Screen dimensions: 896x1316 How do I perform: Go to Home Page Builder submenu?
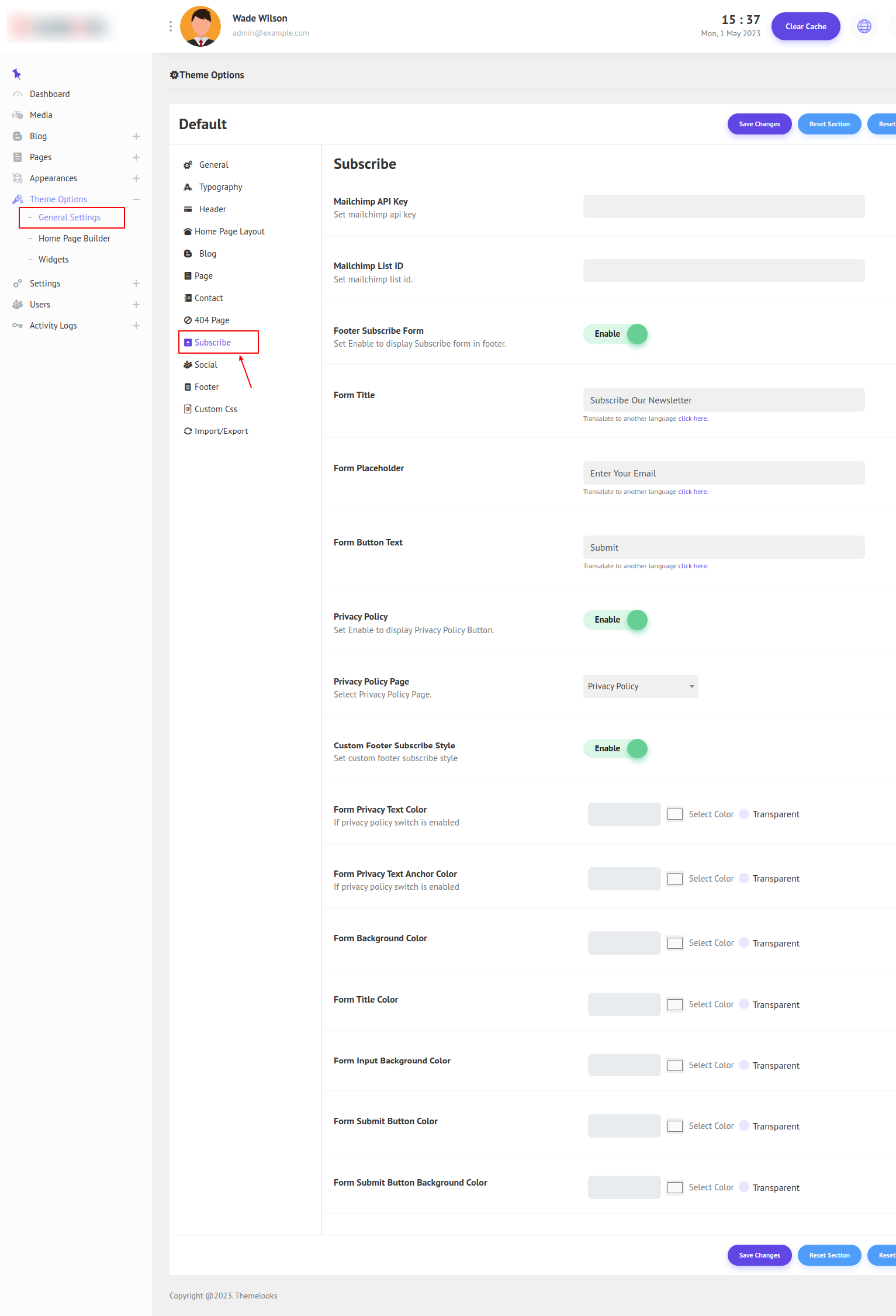74,239
